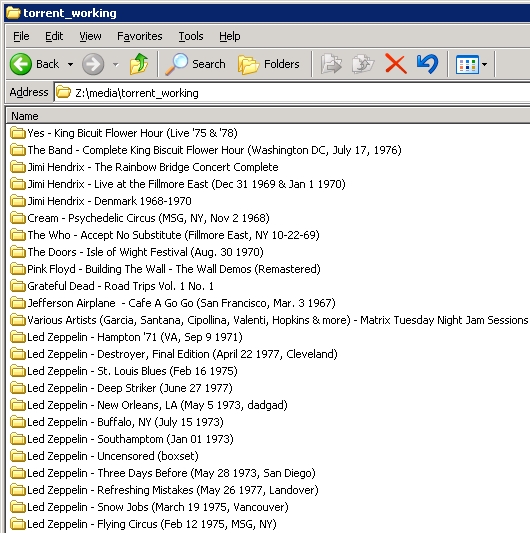This screenshot has height=533, width=530.
Task: Click the green Back arrow icon
Action: pos(21,64)
